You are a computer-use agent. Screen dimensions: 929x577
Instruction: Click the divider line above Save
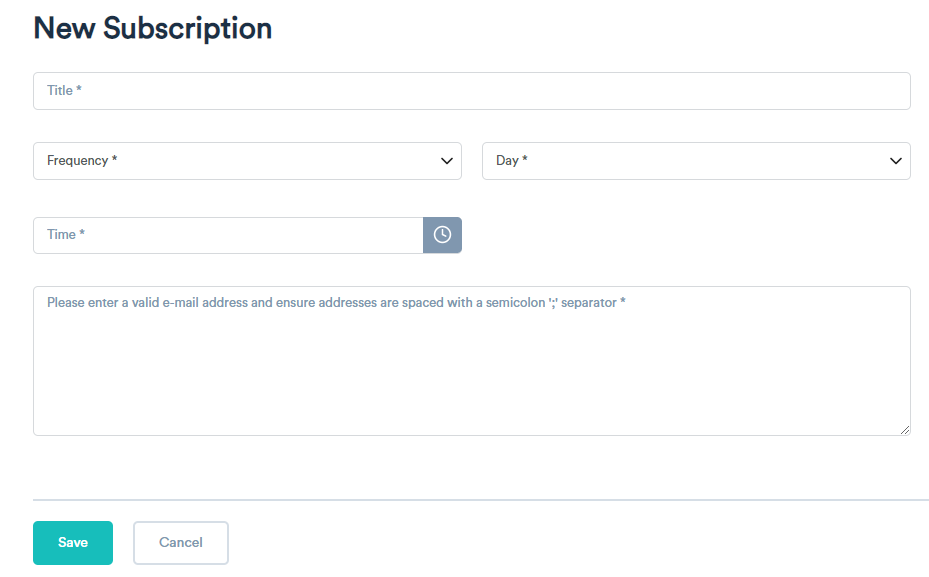[x=480, y=499]
